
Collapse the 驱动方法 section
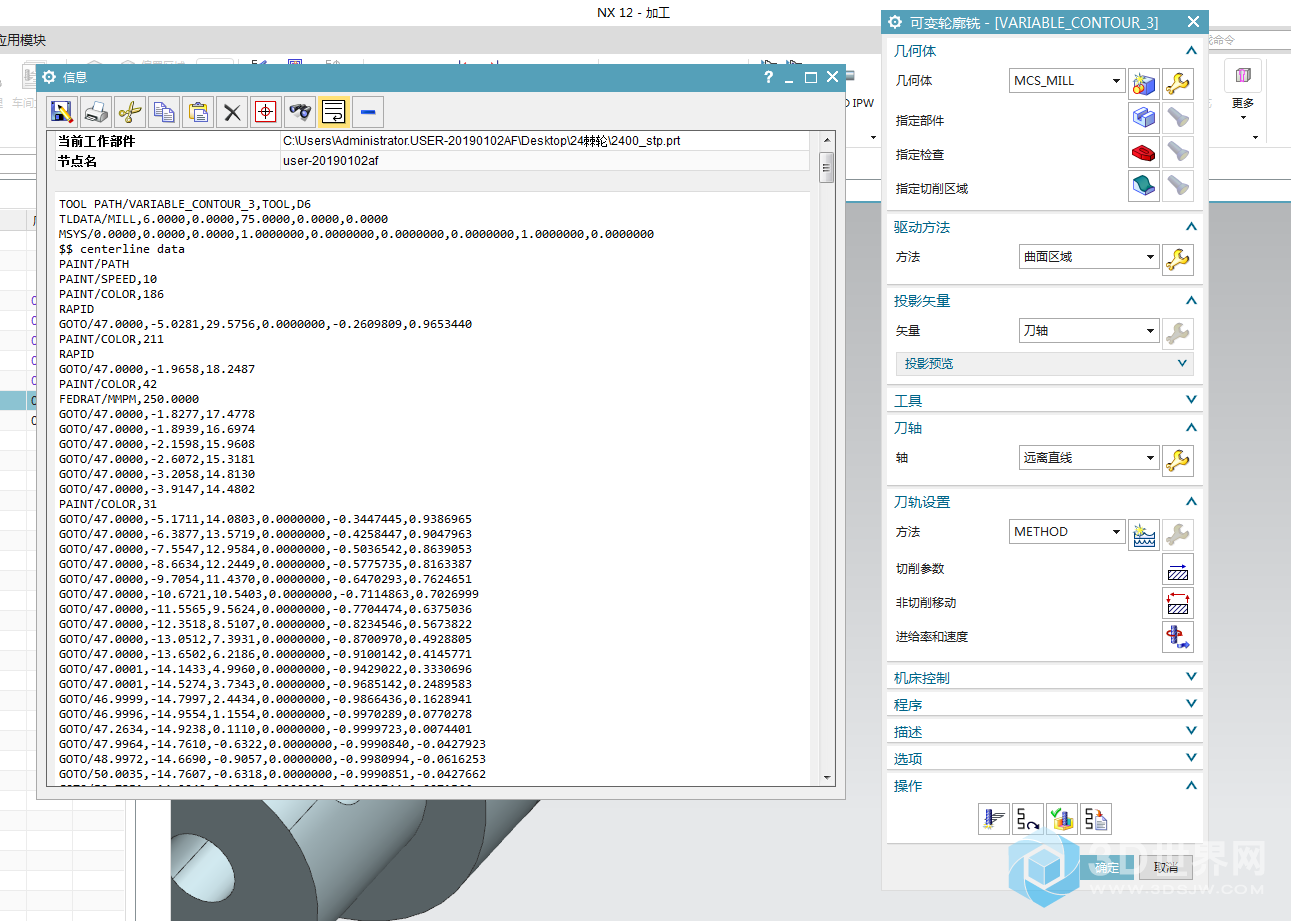pyautogui.click(x=1044, y=227)
